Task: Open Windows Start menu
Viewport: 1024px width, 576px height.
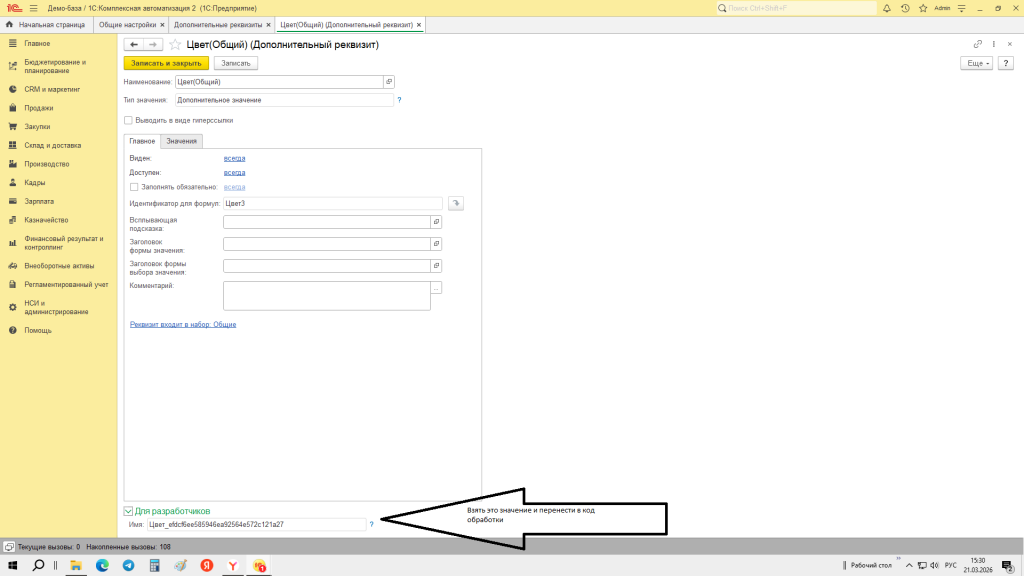Action: pyautogui.click(x=12, y=566)
